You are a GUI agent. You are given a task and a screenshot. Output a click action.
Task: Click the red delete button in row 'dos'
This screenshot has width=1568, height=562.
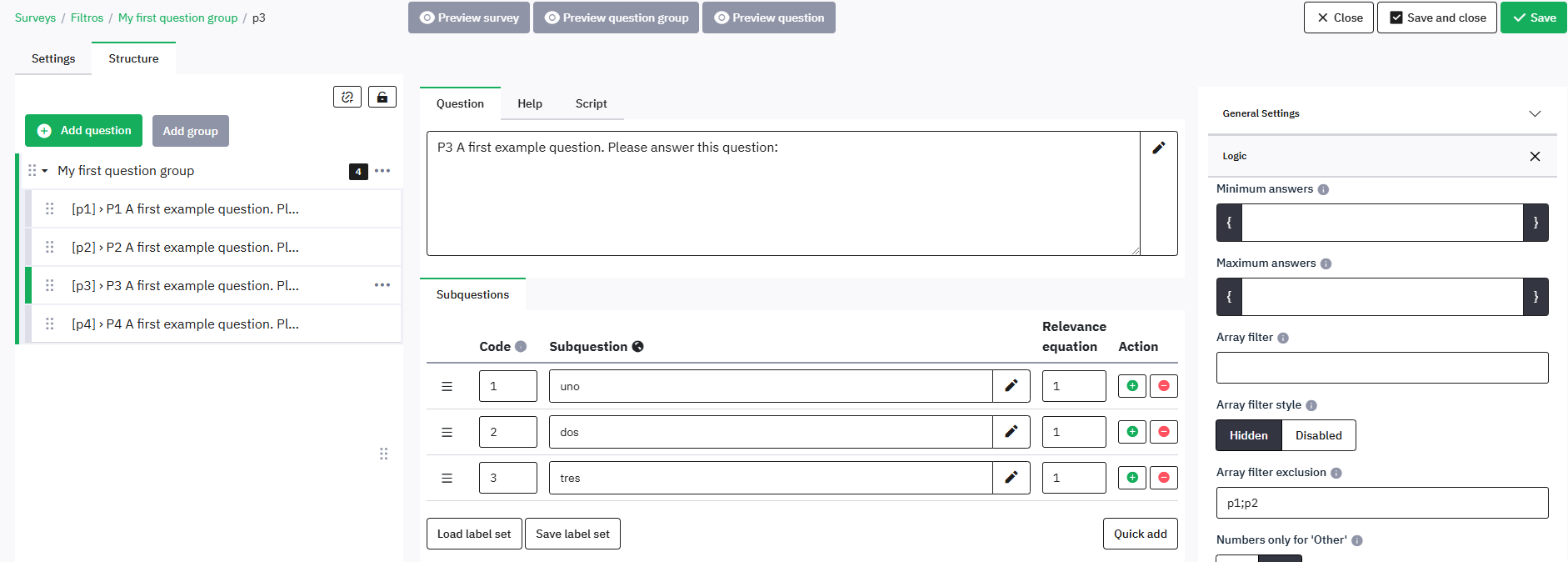[x=1163, y=432]
